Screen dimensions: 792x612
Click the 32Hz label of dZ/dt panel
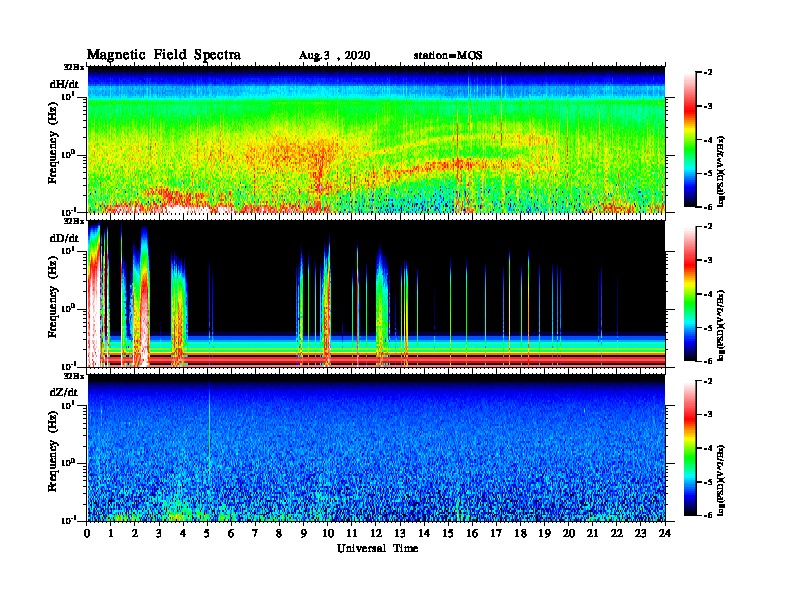pyautogui.click(x=74, y=376)
